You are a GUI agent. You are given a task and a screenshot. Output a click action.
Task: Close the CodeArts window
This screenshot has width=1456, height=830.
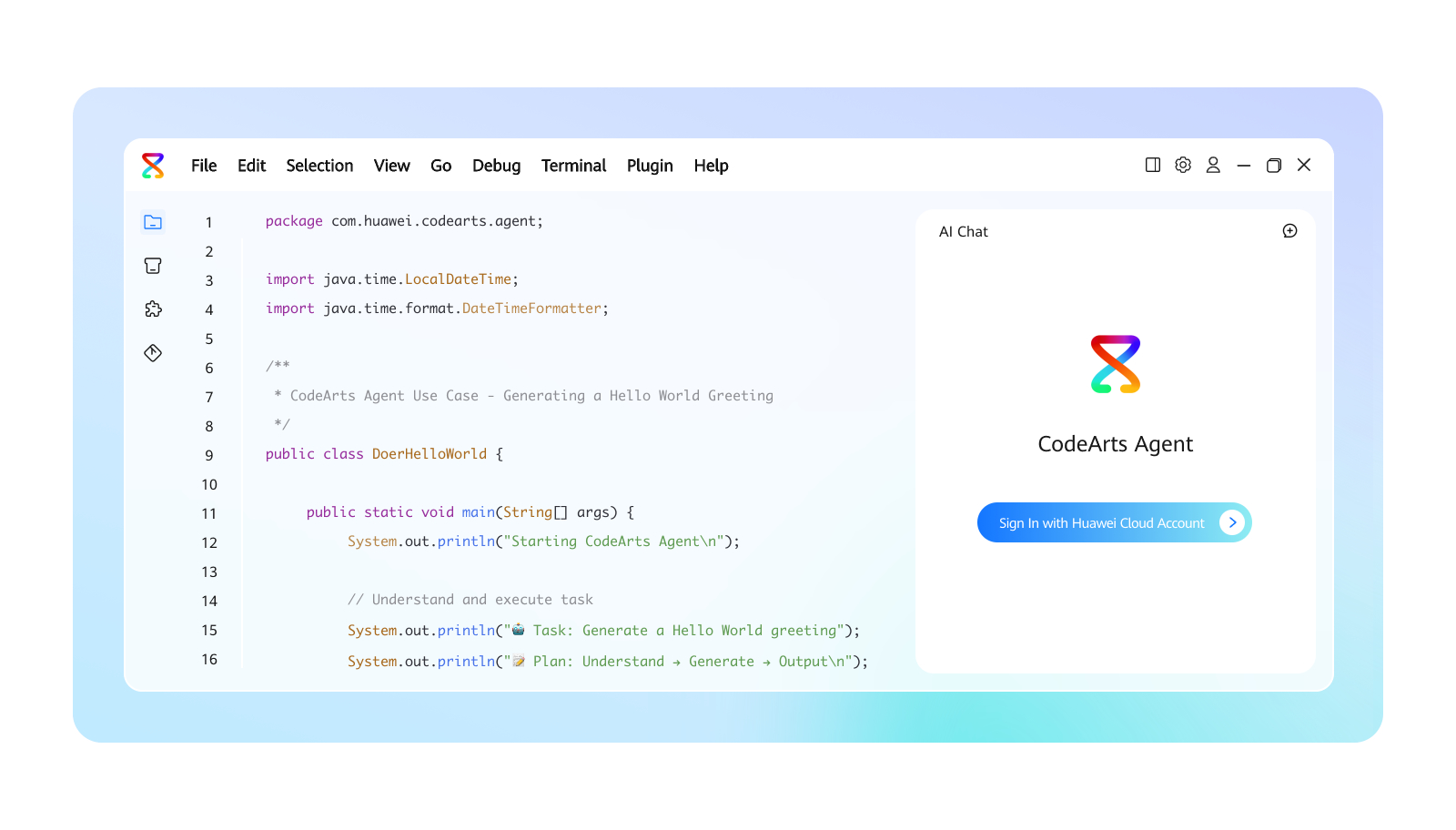[x=1304, y=165]
